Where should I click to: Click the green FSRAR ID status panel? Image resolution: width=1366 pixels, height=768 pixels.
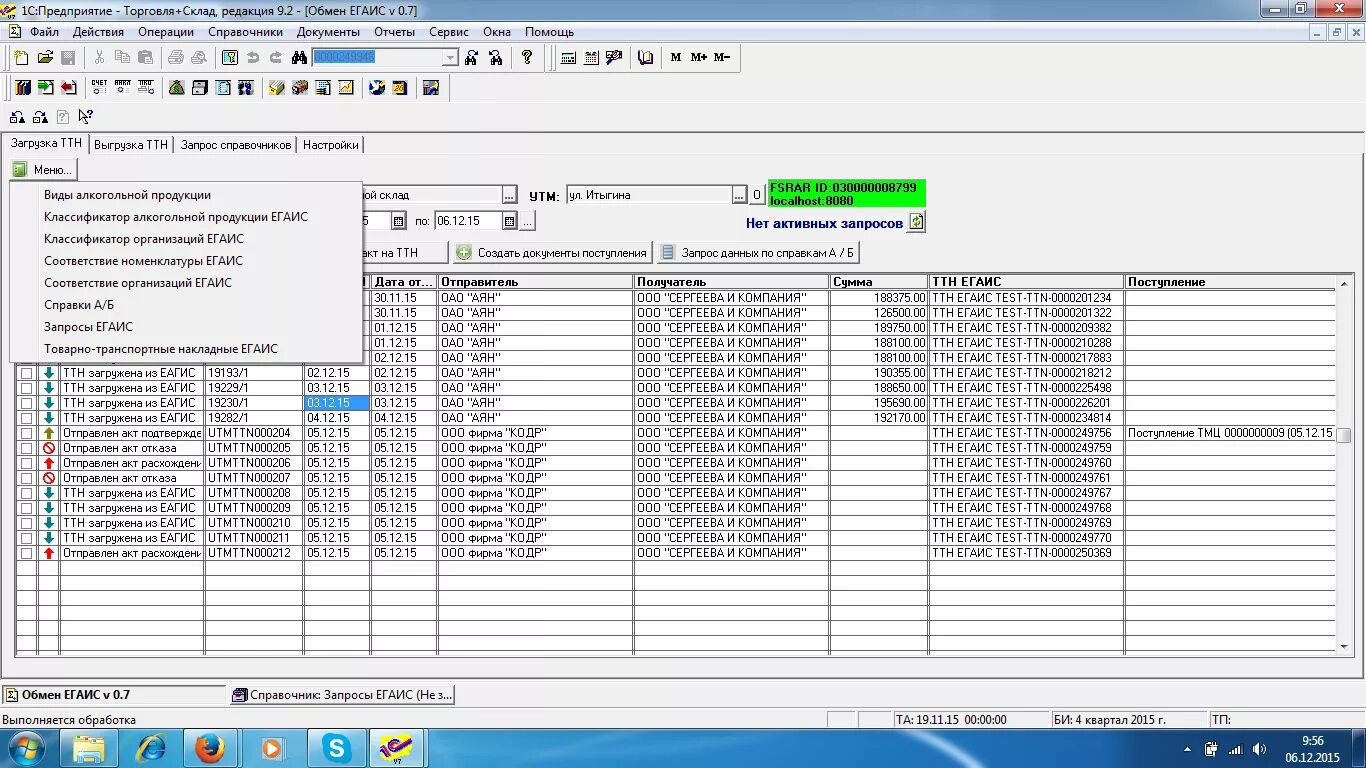[x=847, y=194]
